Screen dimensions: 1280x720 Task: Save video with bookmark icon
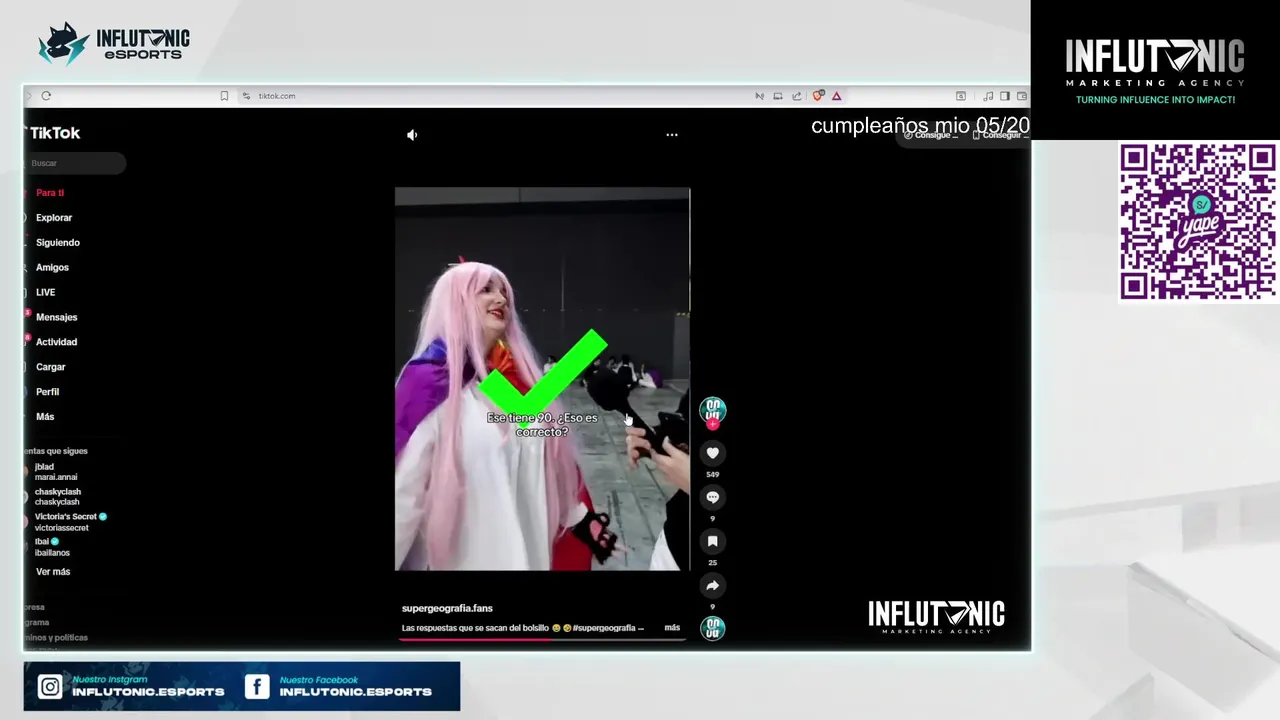[712, 541]
